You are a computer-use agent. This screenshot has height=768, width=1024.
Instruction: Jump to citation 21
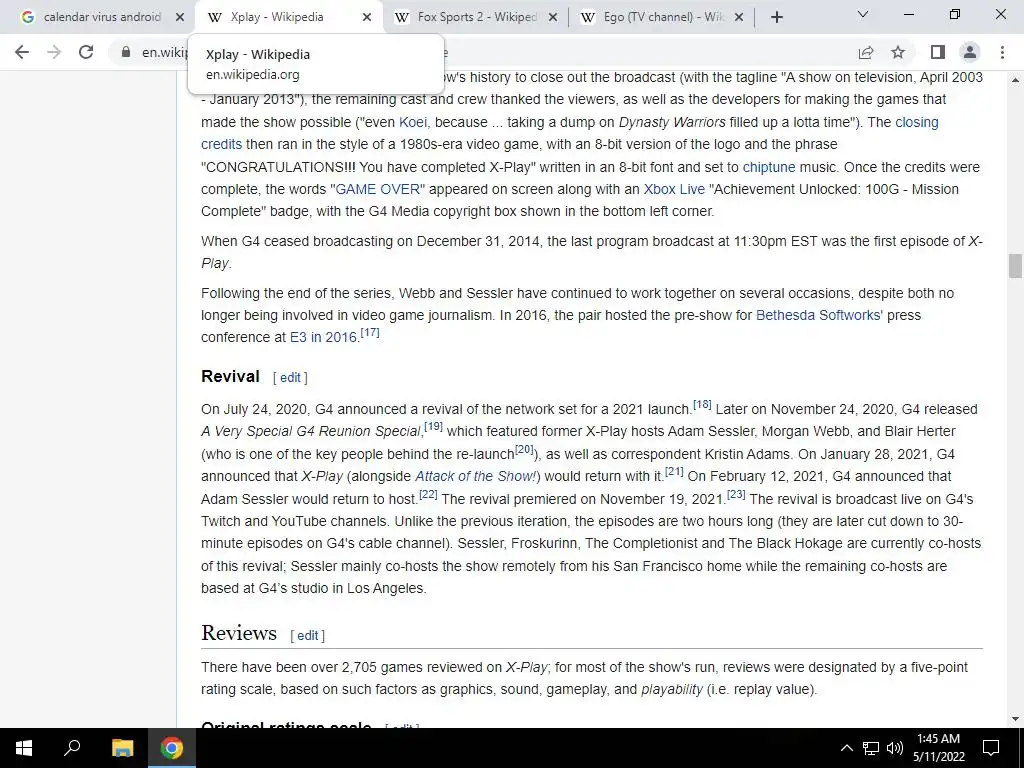click(x=674, y=472)
